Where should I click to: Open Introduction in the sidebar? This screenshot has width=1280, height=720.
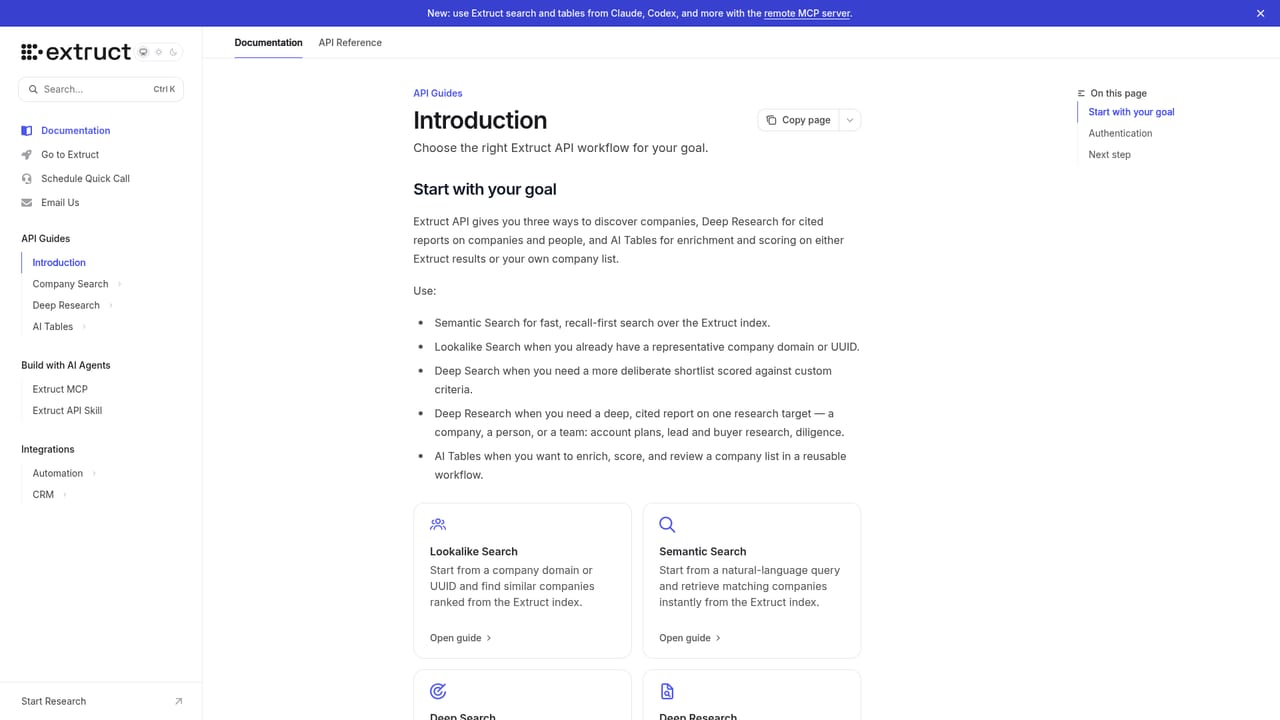[59, 263]
